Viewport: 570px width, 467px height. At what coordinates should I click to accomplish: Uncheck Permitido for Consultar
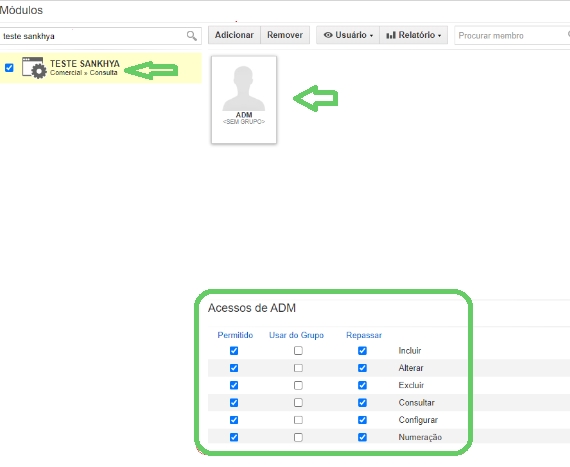point(234,403)
